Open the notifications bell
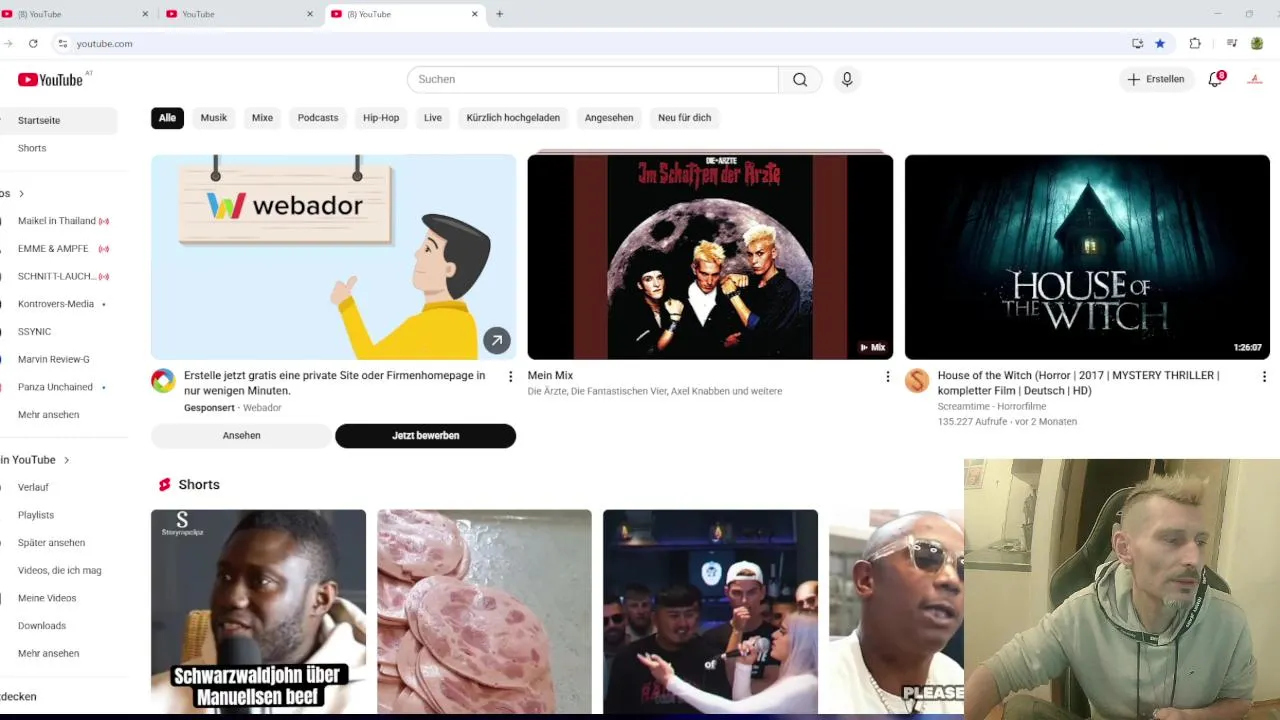Image resolution: width=1280 pixels, height=720 pixels. [1216, 79]
